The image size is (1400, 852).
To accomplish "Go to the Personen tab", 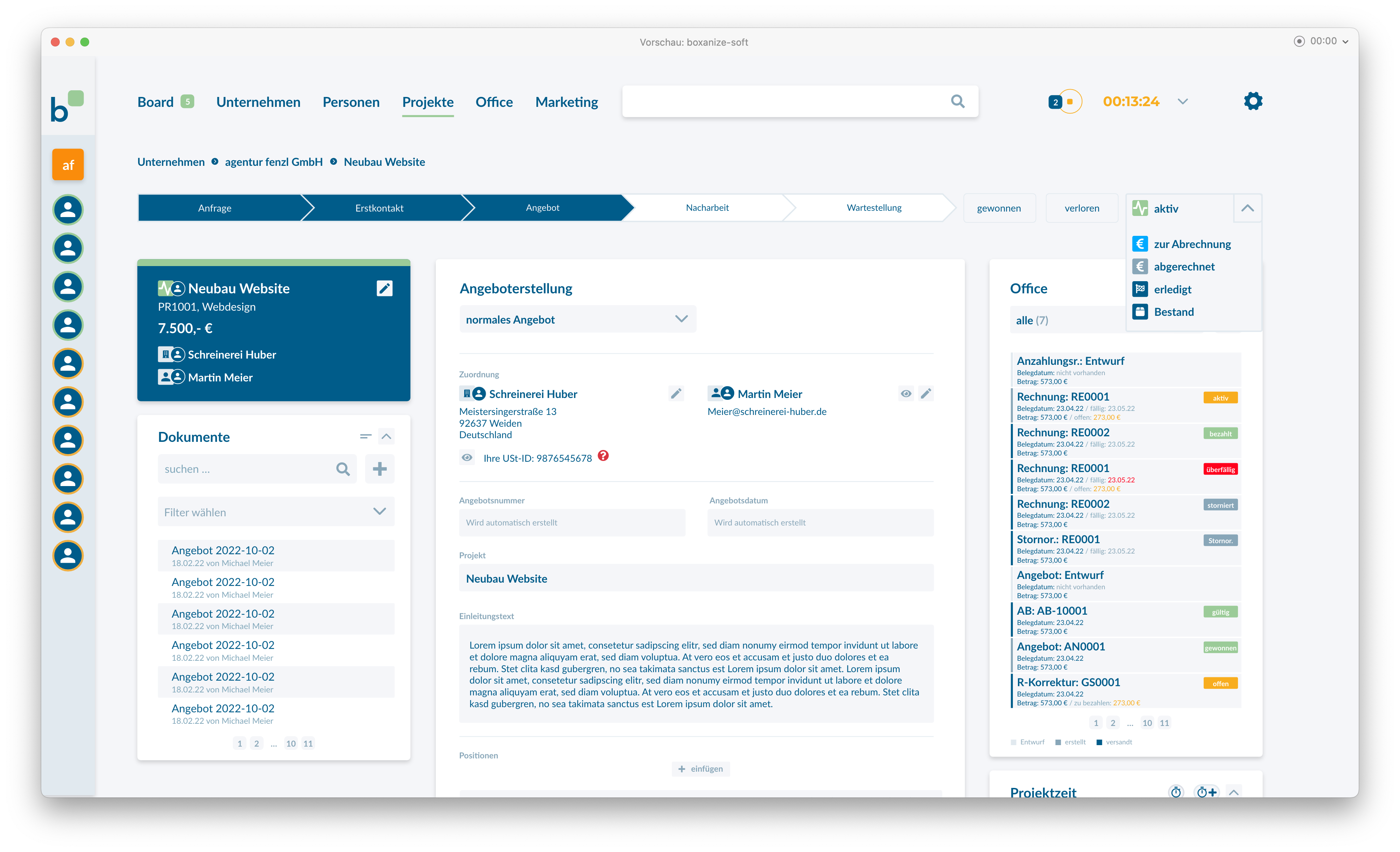I will tap(351, 102).
